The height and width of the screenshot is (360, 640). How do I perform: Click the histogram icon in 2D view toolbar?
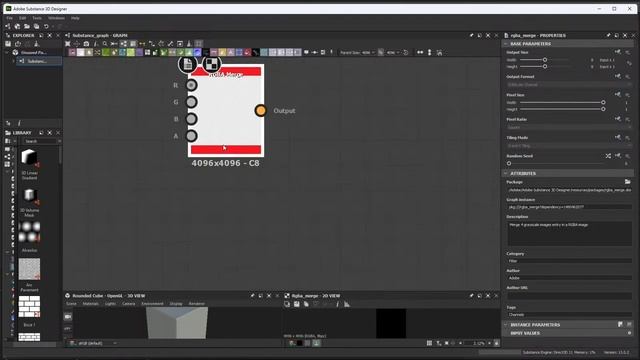point(347,304)
